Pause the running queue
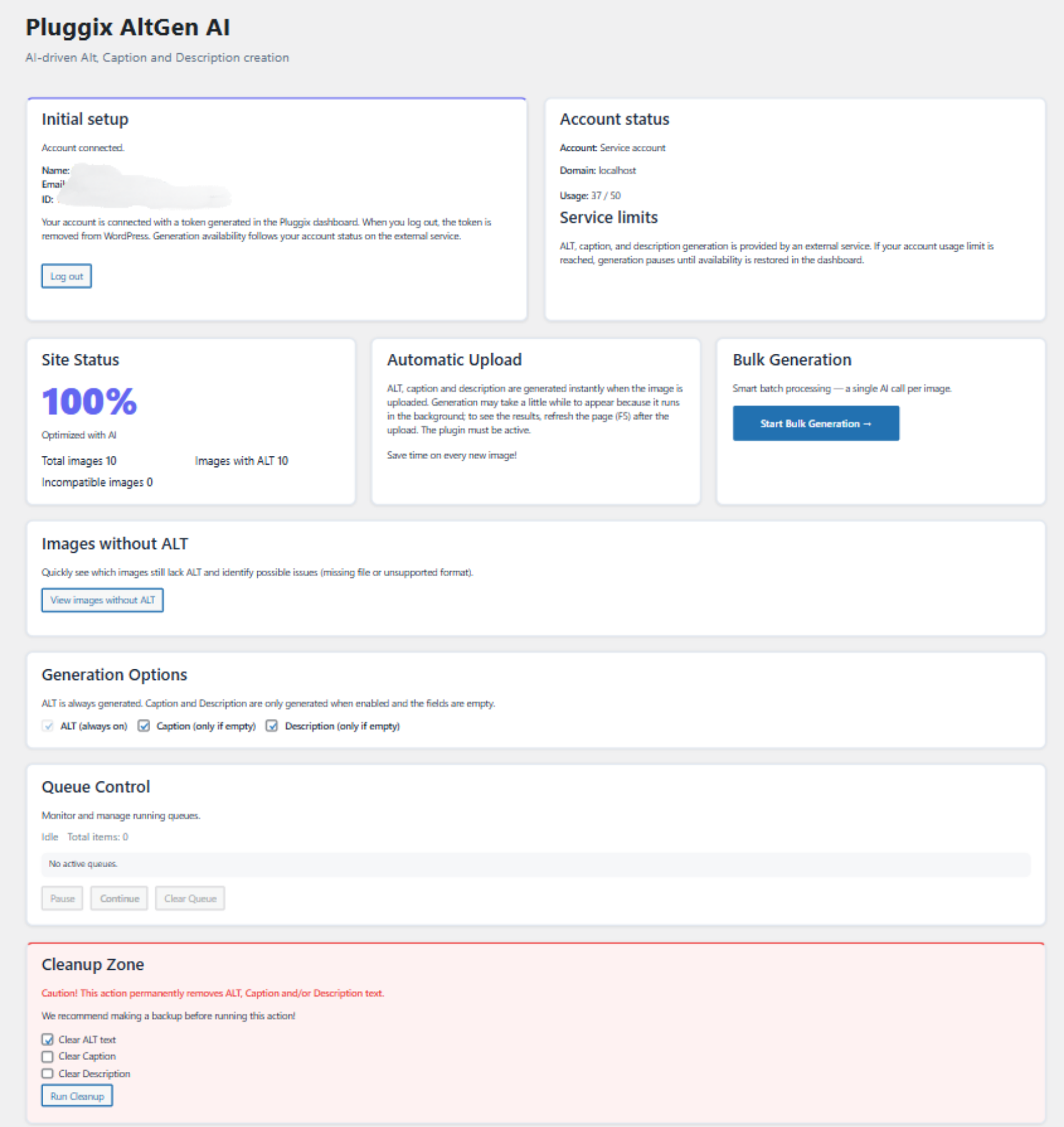This screenshot has height=1127, width=1064. click(62, 898)
